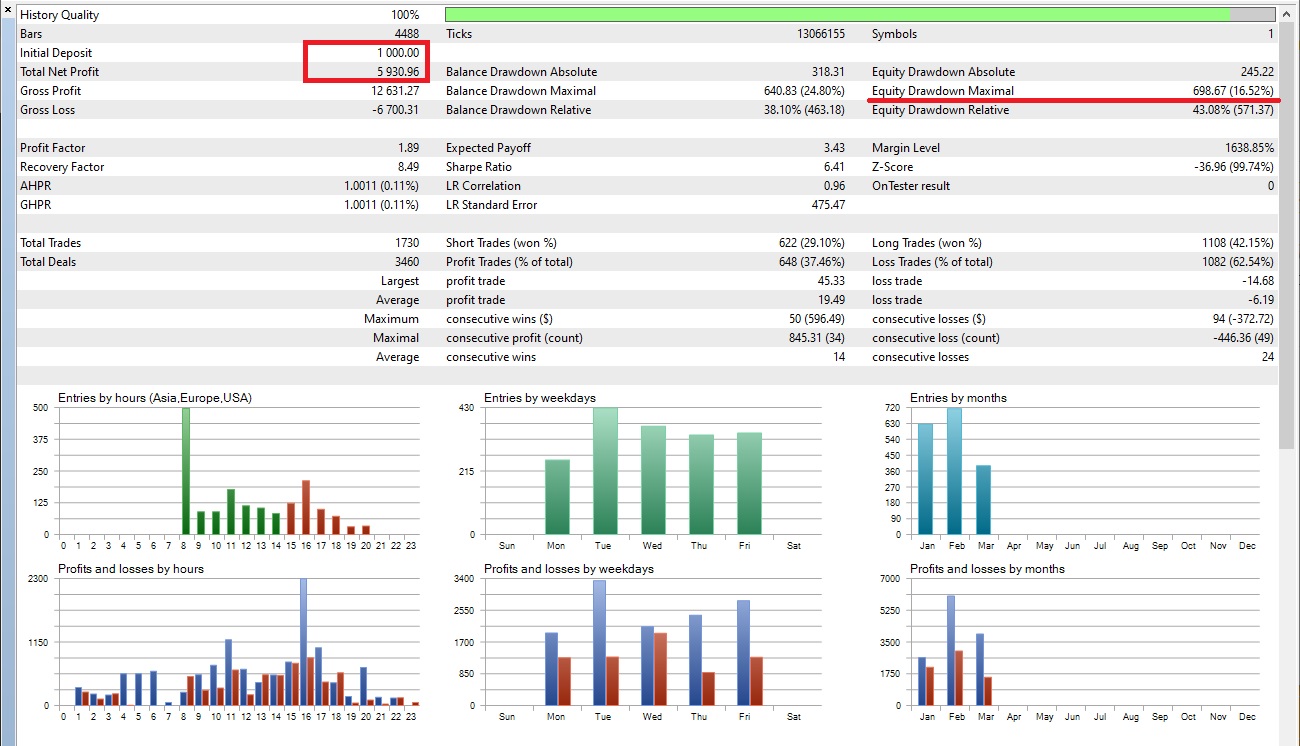Click the Sharpe Ratio value 6.41
The image size is (1300, 746).
click(834, 167)
